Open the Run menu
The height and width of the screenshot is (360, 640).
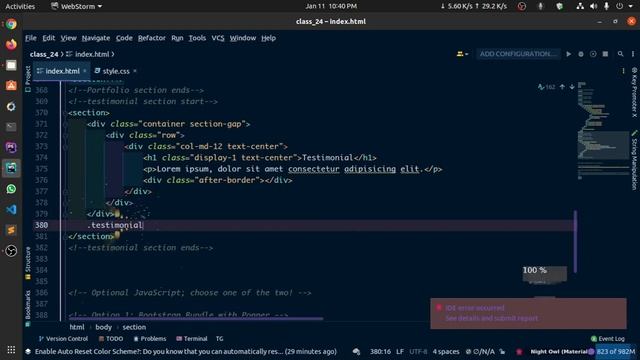point(177,38)
